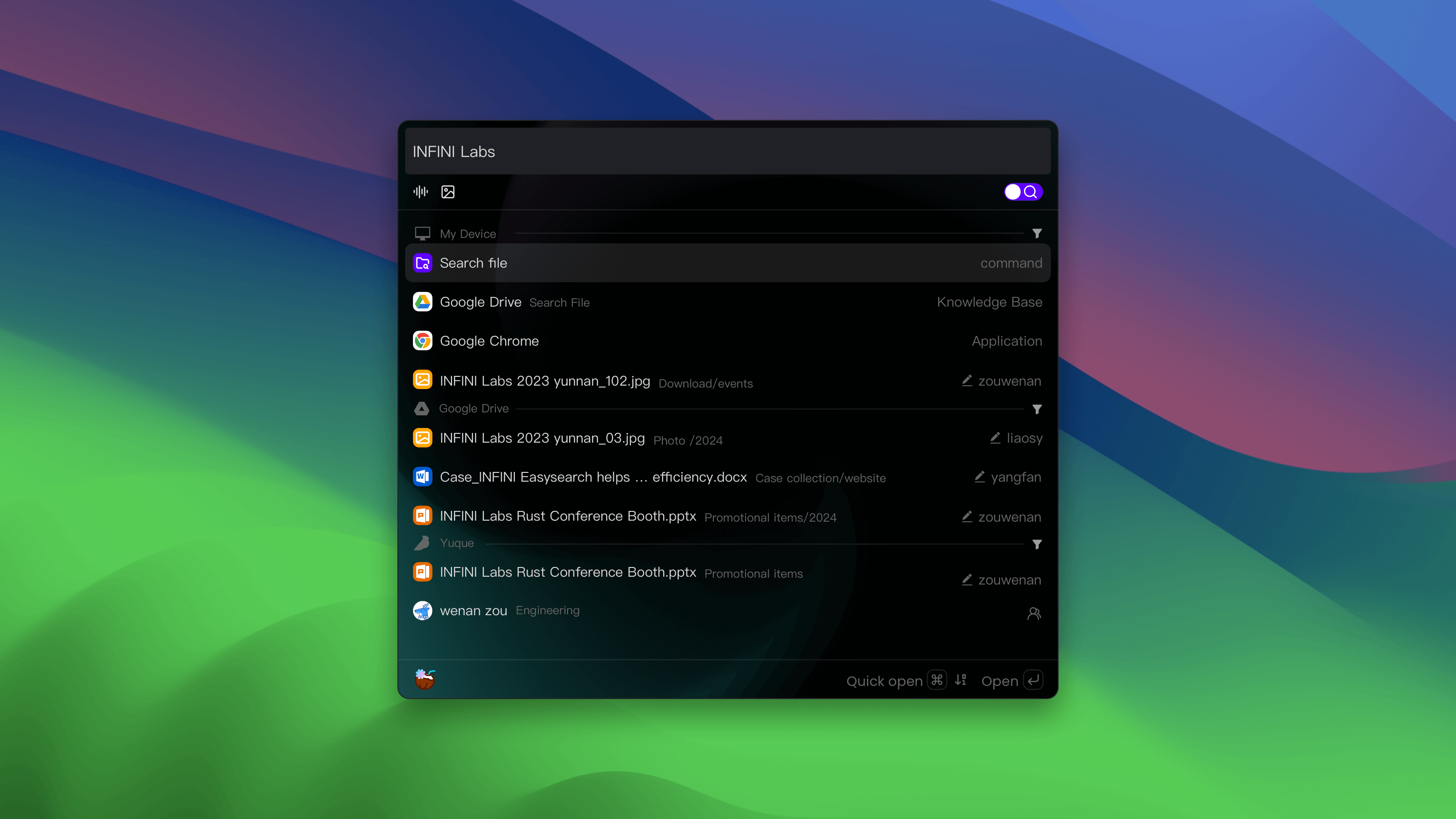Image resolution: width=1456 pixels, height=819 pixels.
Task: Toggle the search/chat mode switch
Action: (1023, 192)
